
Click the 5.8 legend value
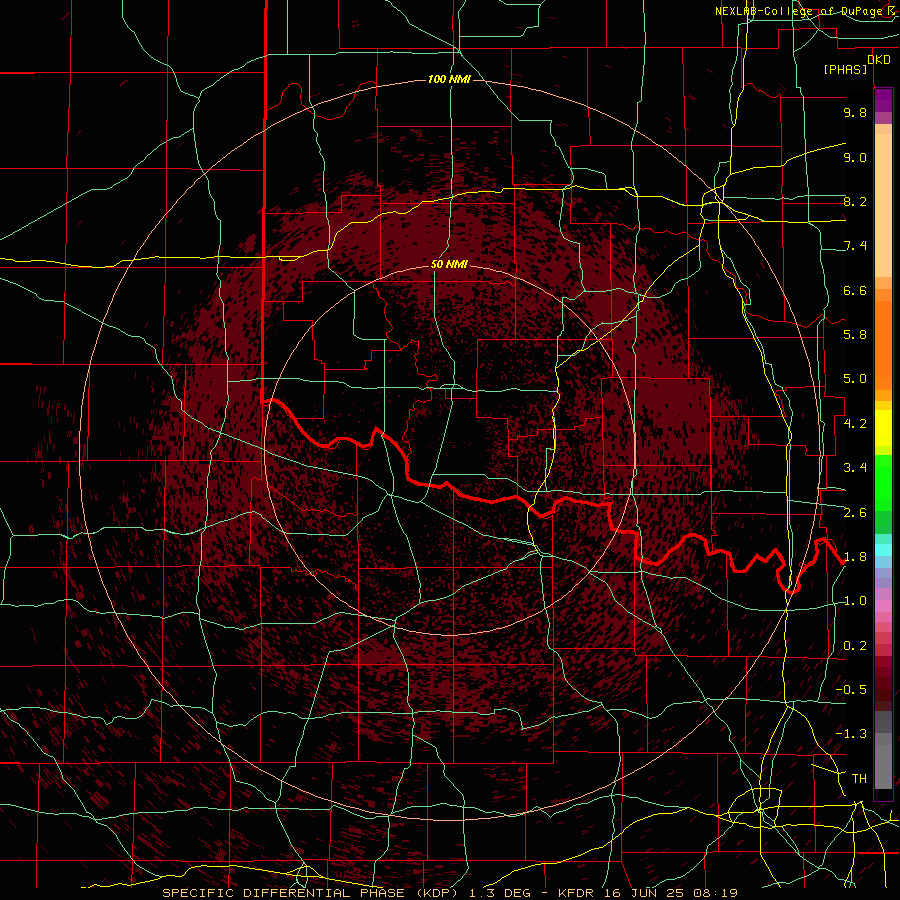pos(855,335)
